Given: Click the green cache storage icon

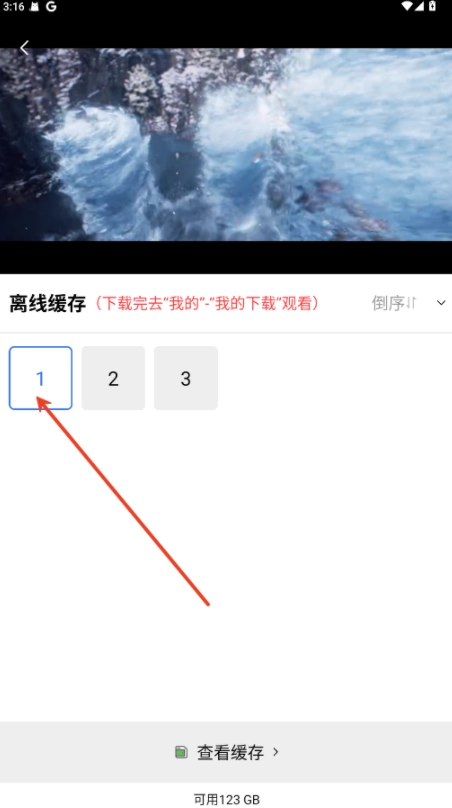Looking at the screenshot, I should (x=180, y=752).
